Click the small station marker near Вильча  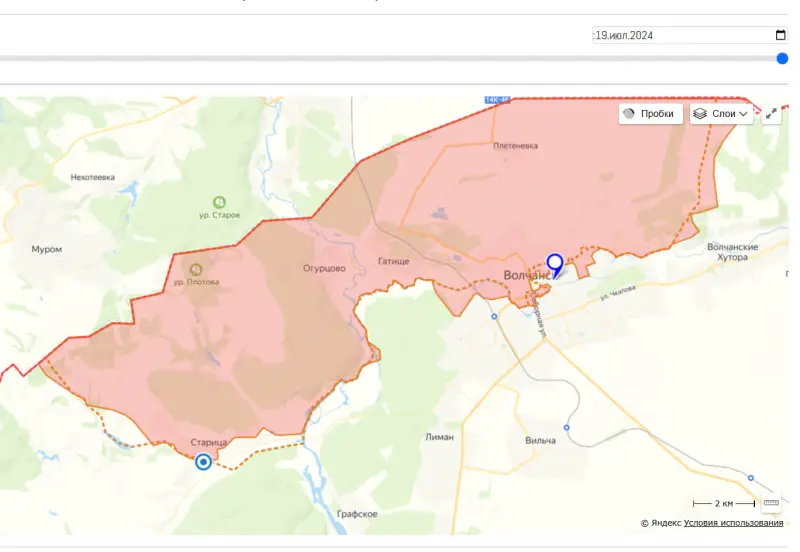pyautogui.click(x=567, y=428)
